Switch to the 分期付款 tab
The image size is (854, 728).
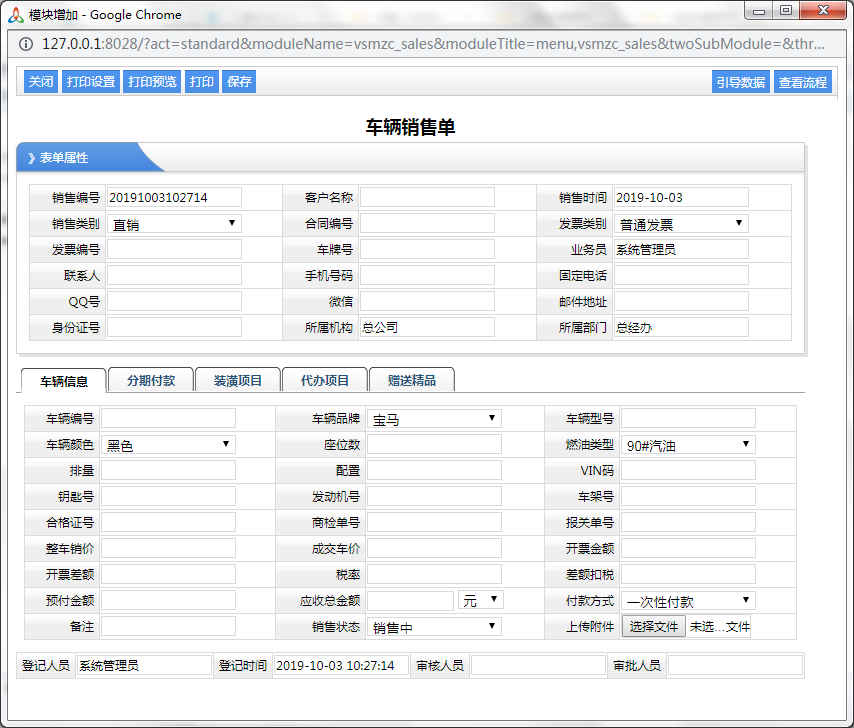[150, 380]
